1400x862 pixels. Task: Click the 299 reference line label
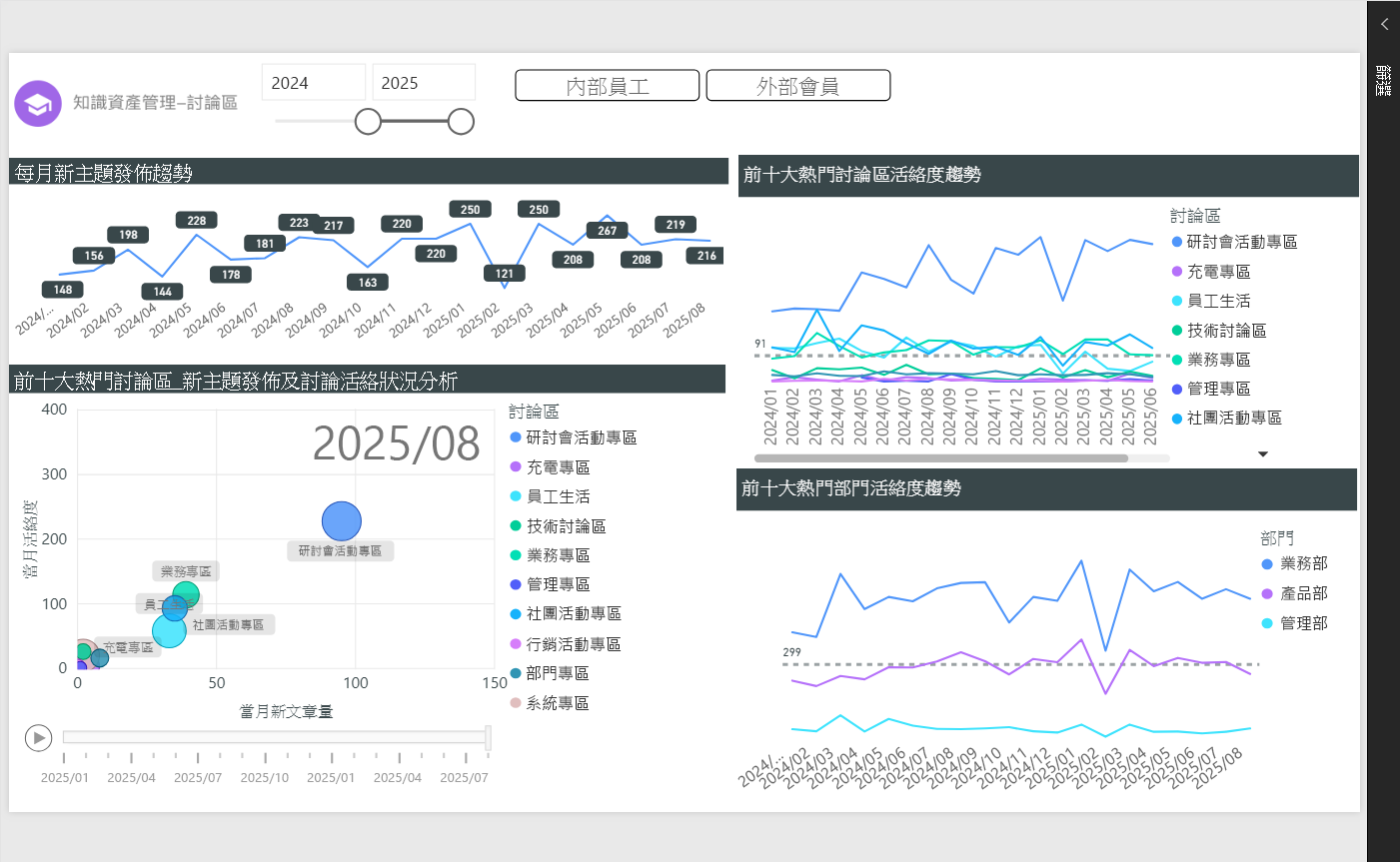(791, 652)
